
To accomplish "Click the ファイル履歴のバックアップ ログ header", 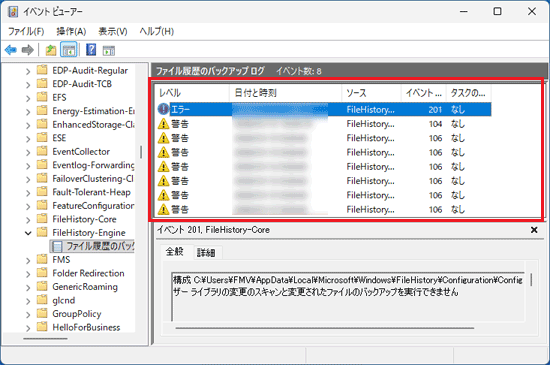I will 210,71.
